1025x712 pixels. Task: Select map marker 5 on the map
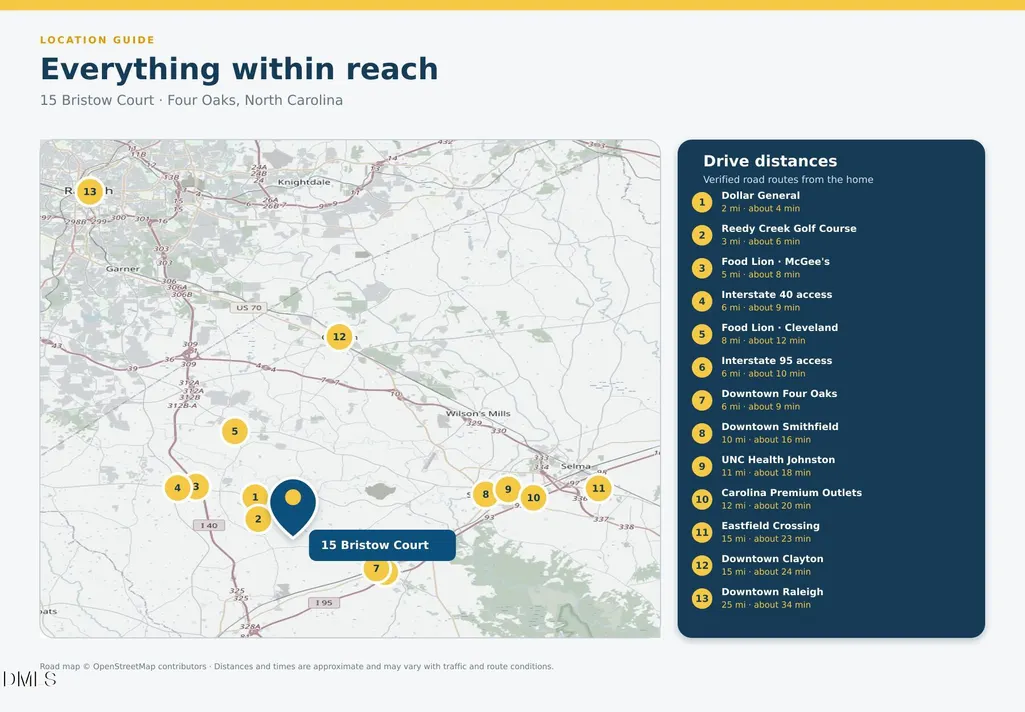[235, 432]
